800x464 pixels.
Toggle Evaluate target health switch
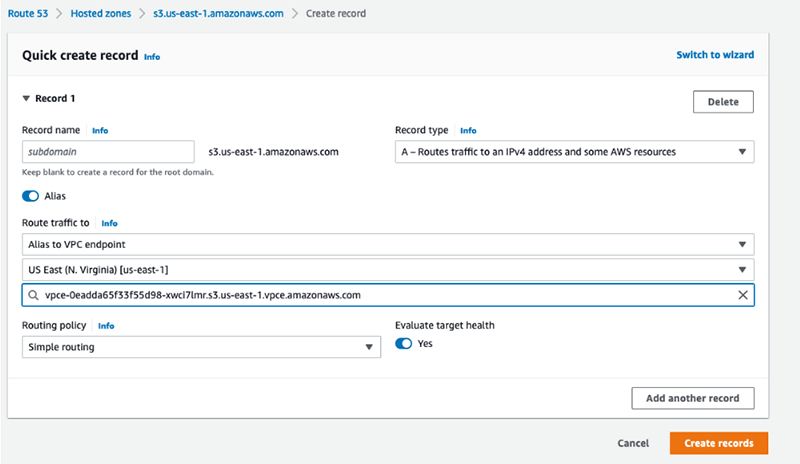(x=404, y=344)
